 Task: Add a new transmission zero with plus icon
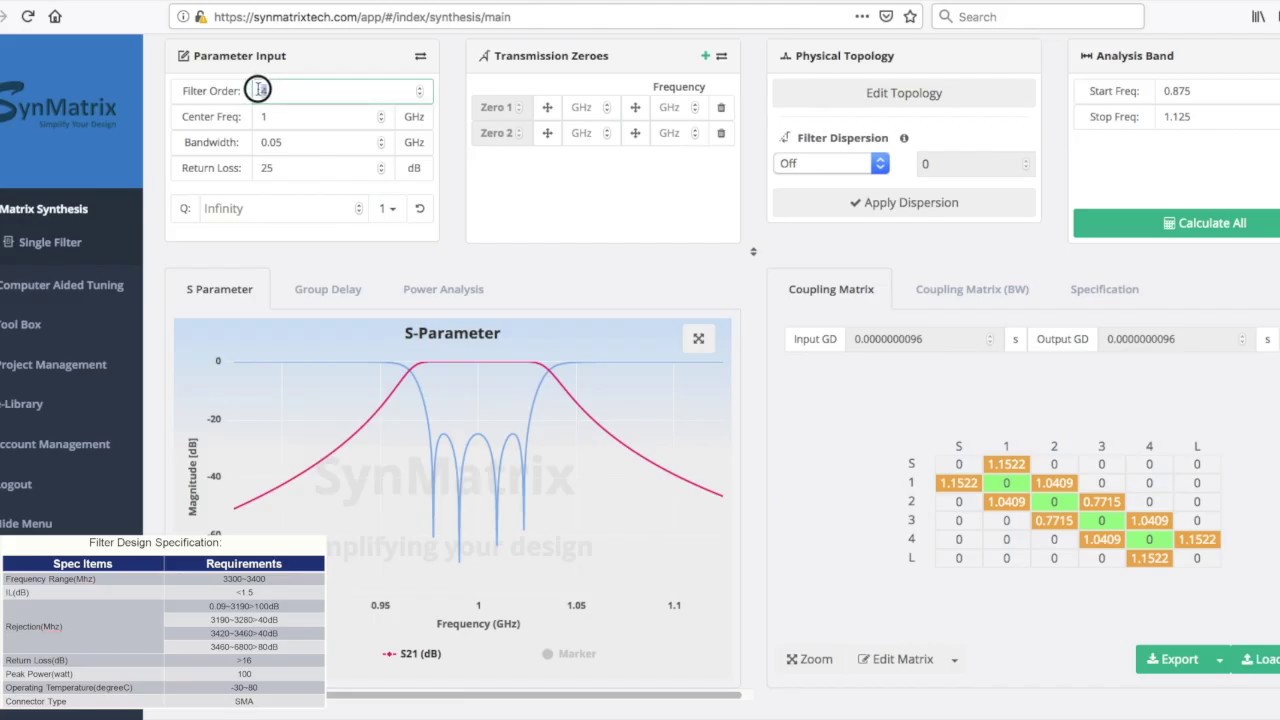click(705, 56)
